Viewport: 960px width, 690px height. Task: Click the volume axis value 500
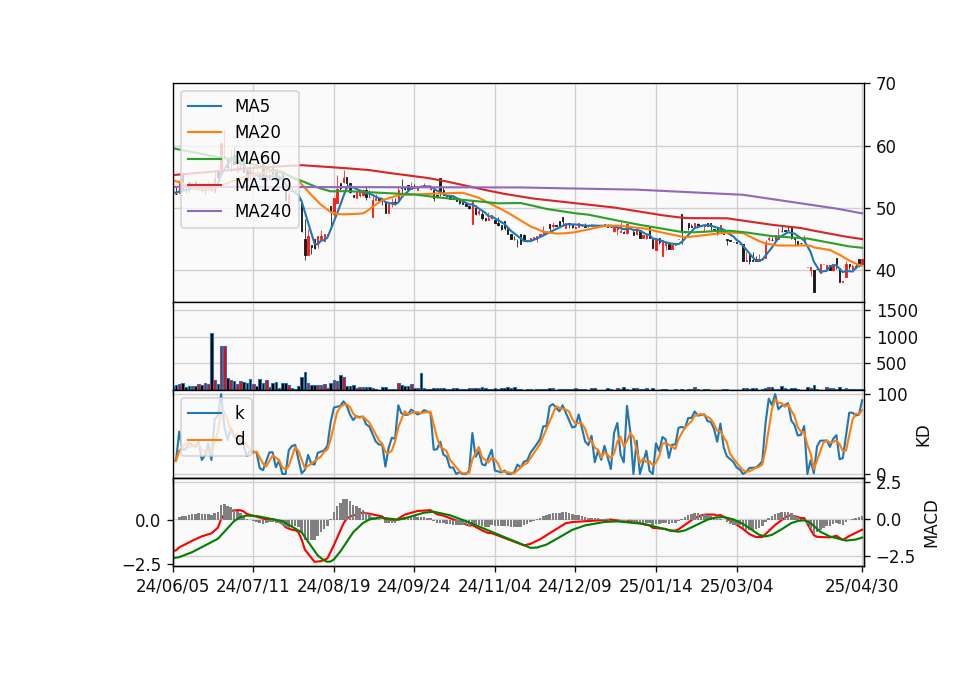(893, 364)
